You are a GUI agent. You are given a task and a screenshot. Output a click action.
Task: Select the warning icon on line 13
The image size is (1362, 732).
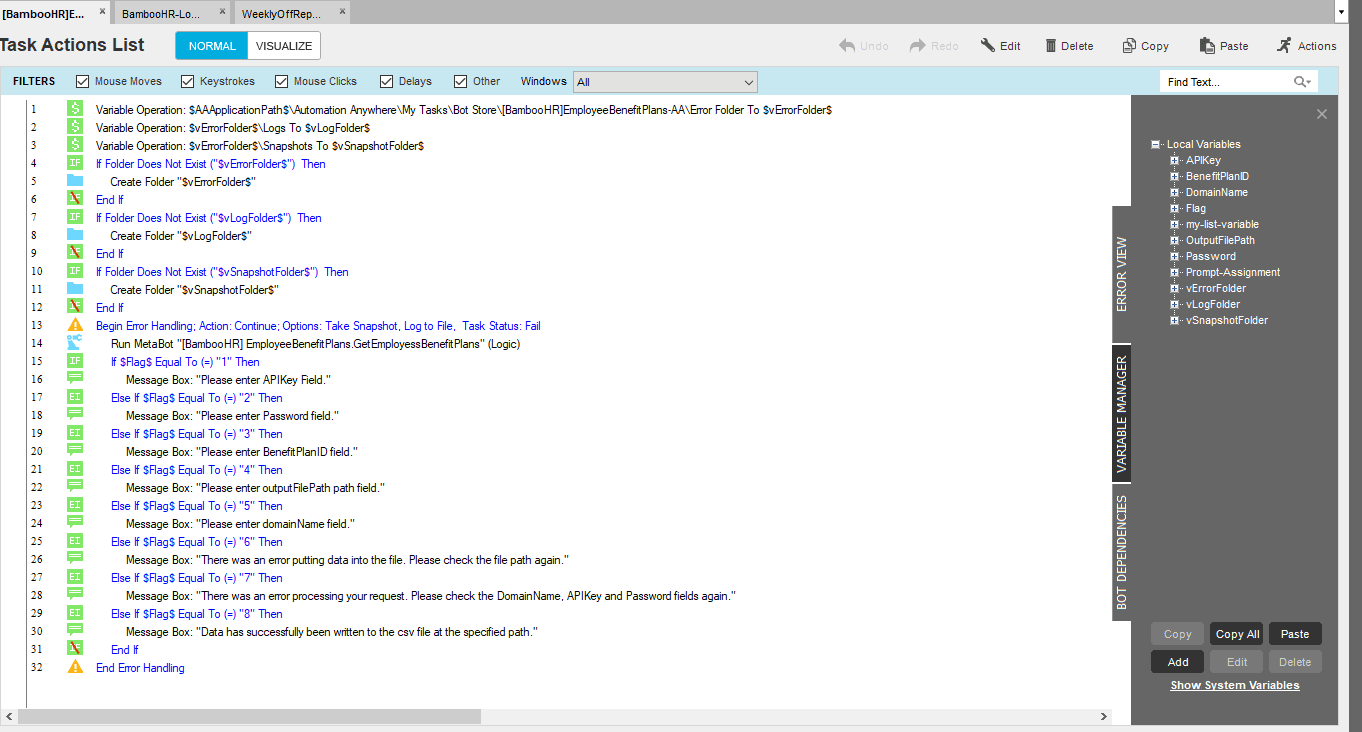click(x=75, y=325)
